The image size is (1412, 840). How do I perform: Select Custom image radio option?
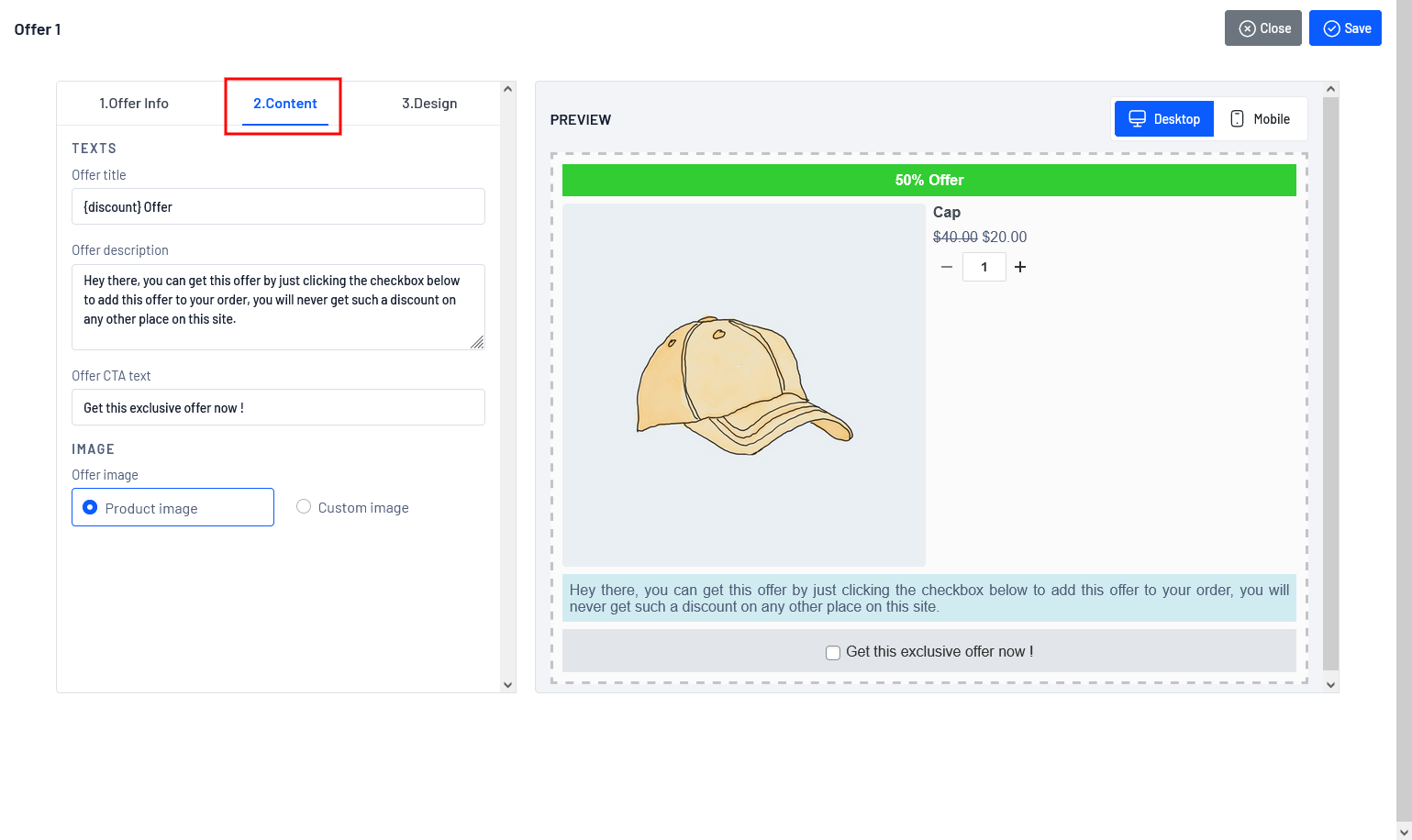pyautogui.click(x=304, y=507)
